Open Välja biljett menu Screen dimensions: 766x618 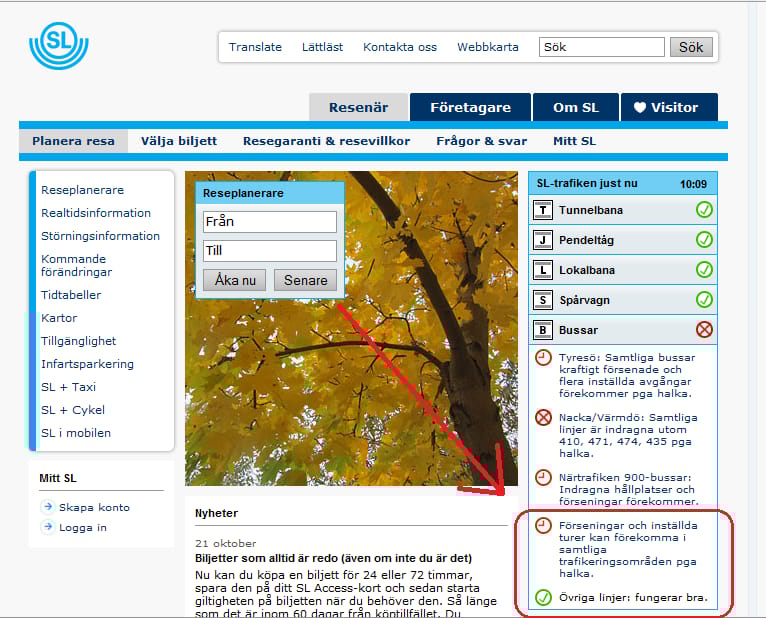point(179,141)
